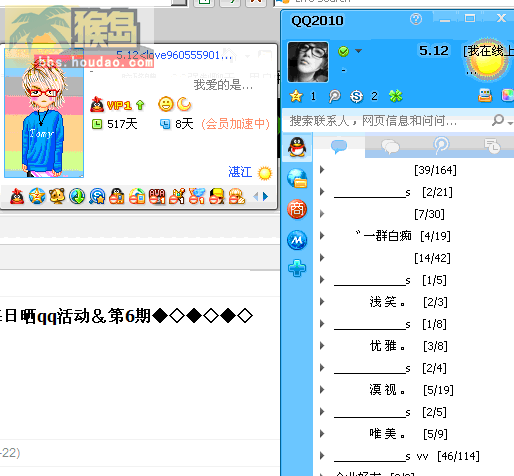
Task: Click search magnifier in contact search box
Action: click(x=498, y=120)
